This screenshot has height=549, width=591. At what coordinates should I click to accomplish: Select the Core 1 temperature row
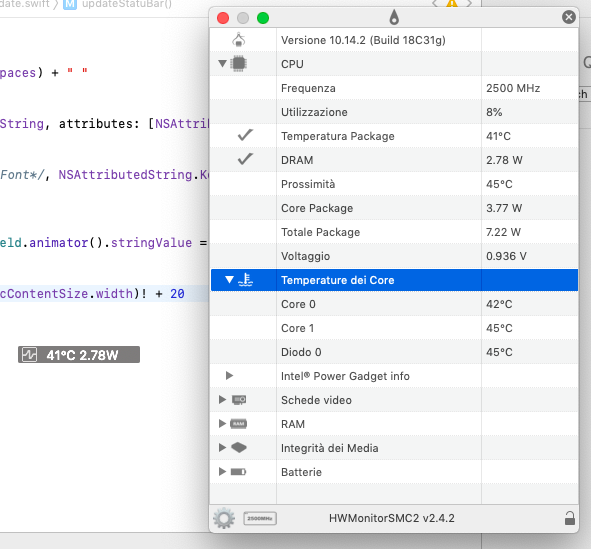point(394,328)
